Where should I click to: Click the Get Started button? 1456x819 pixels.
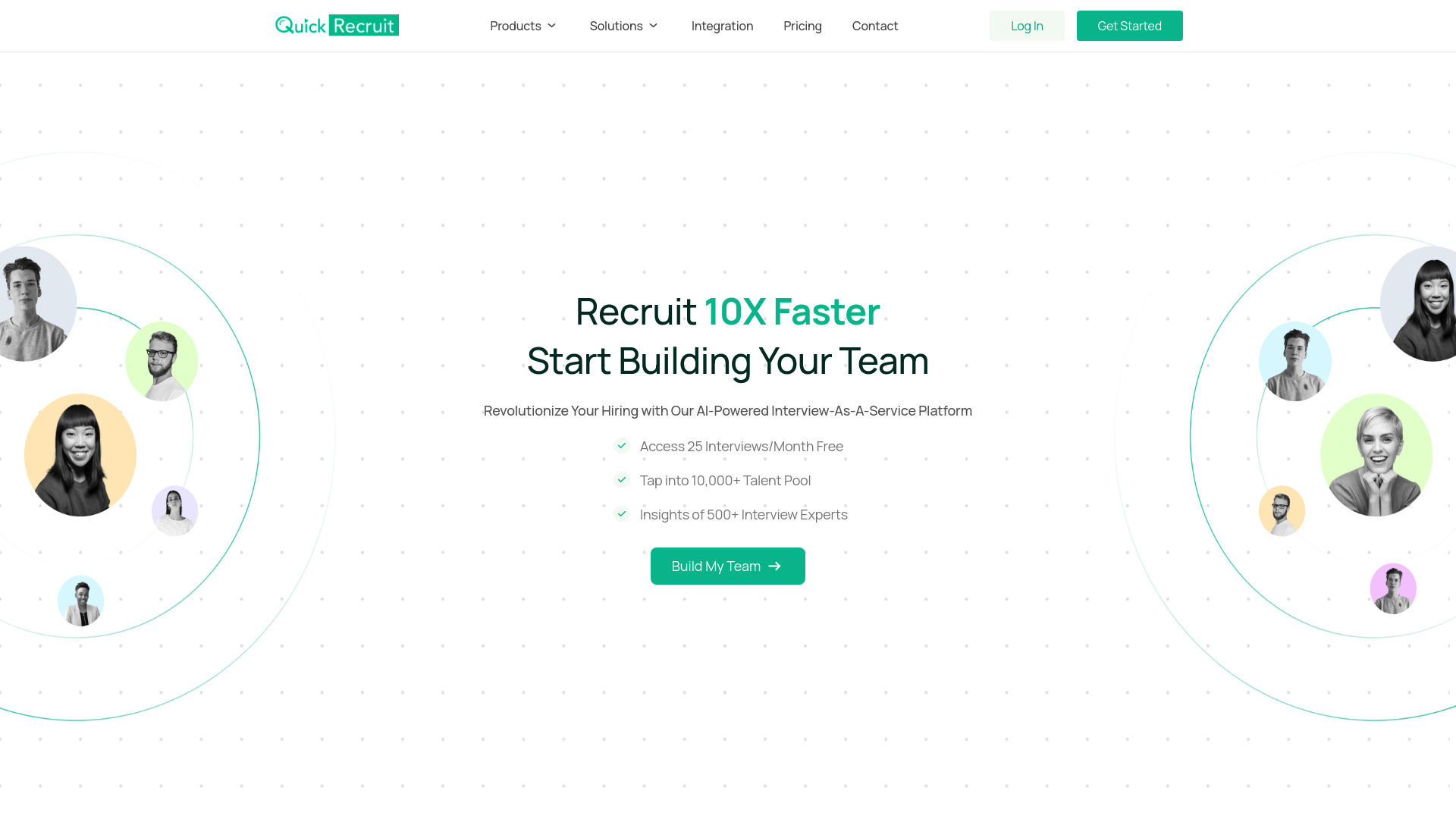(x=1129, y=25)
